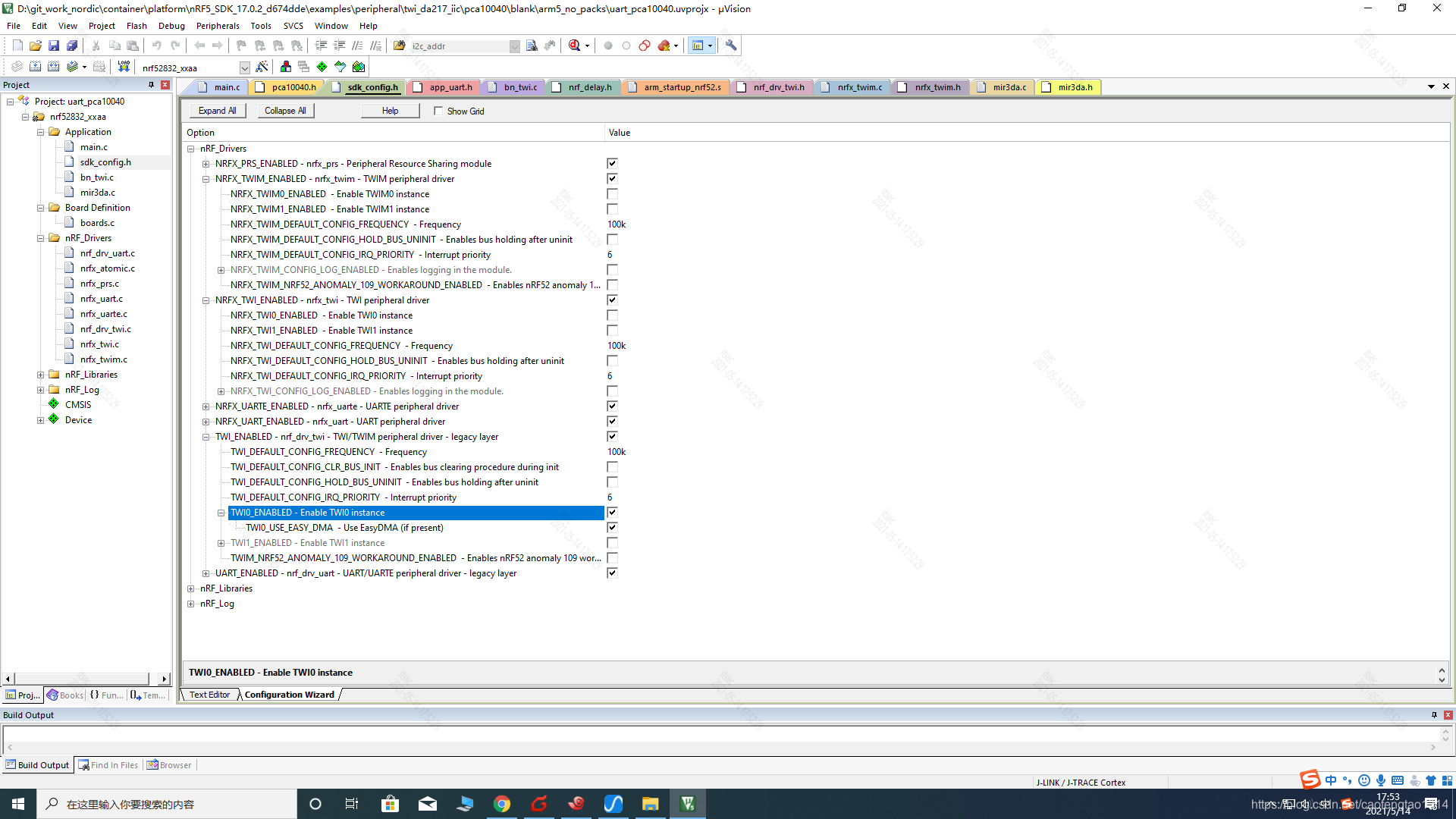Click the Expand All button

coord(217,111)
